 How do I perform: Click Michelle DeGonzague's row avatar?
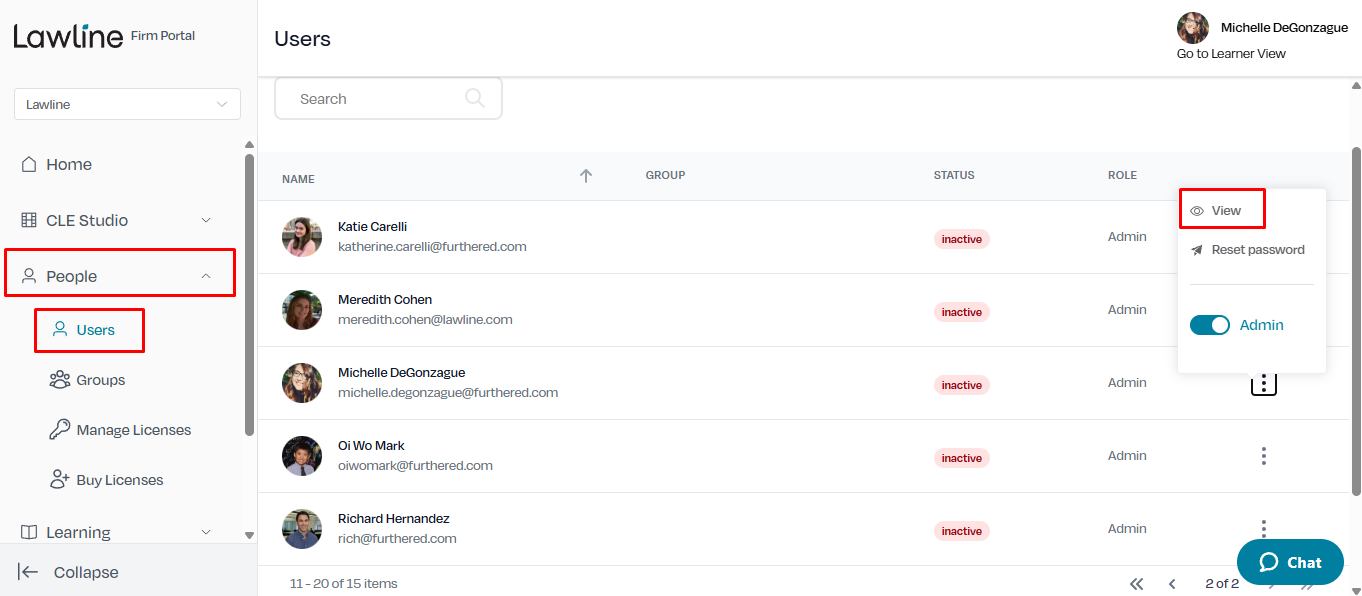(x=302, y=383)
